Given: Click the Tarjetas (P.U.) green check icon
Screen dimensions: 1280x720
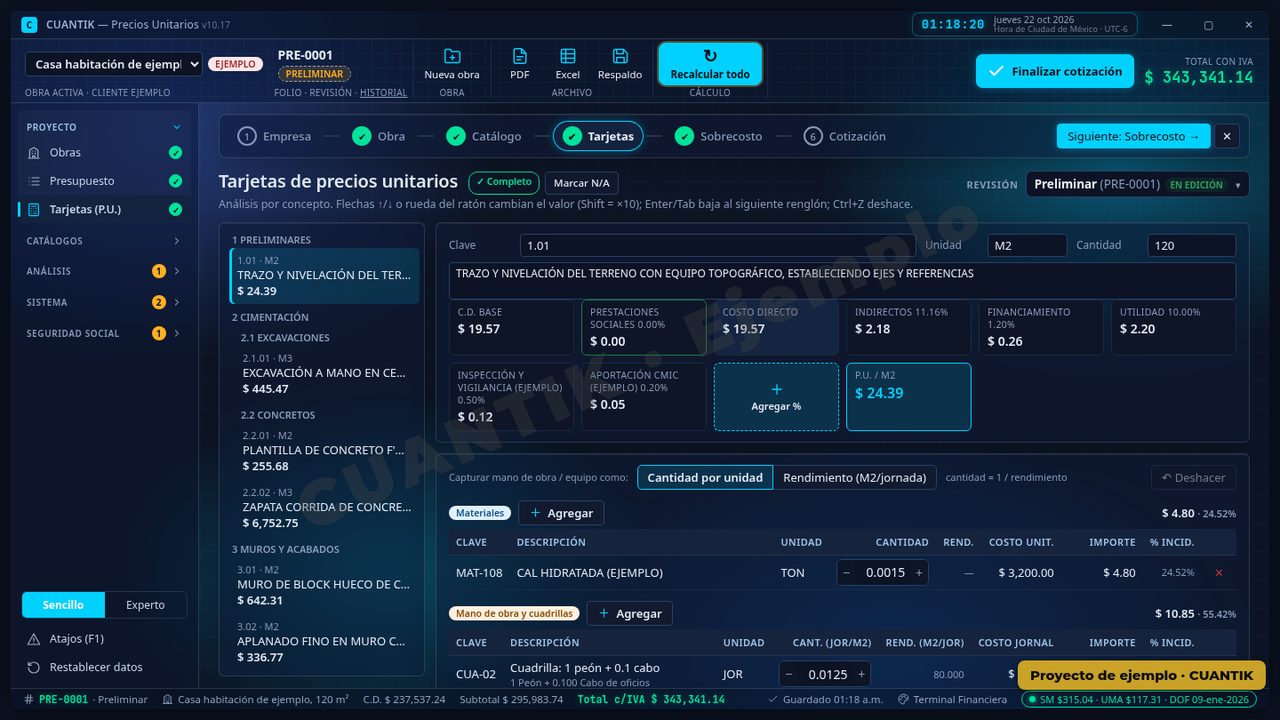Looking at the screenshot, I should pyautogui.click(x=176, y=210).
